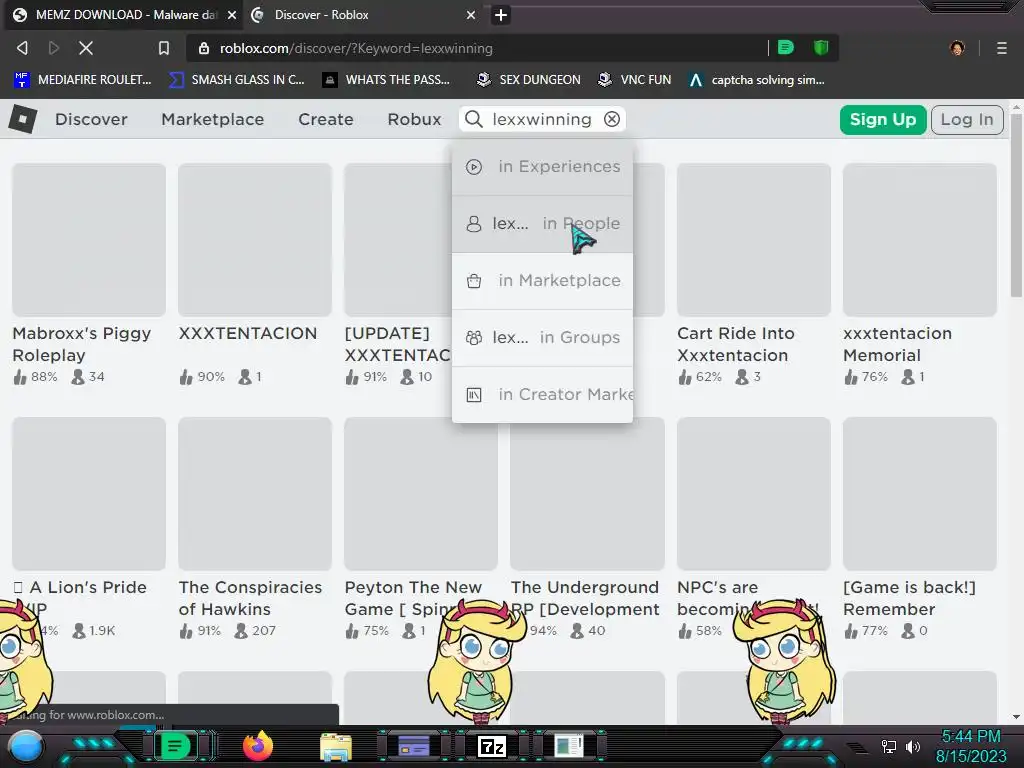This screenshot has width=1024, height=768.
Task: Click NPC's are becoming game title
Action: (x=718, y=598)
